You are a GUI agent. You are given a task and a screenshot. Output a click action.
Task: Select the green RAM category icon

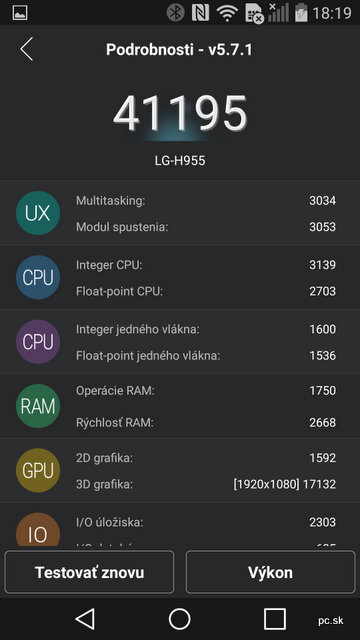(x=38, y=406)
